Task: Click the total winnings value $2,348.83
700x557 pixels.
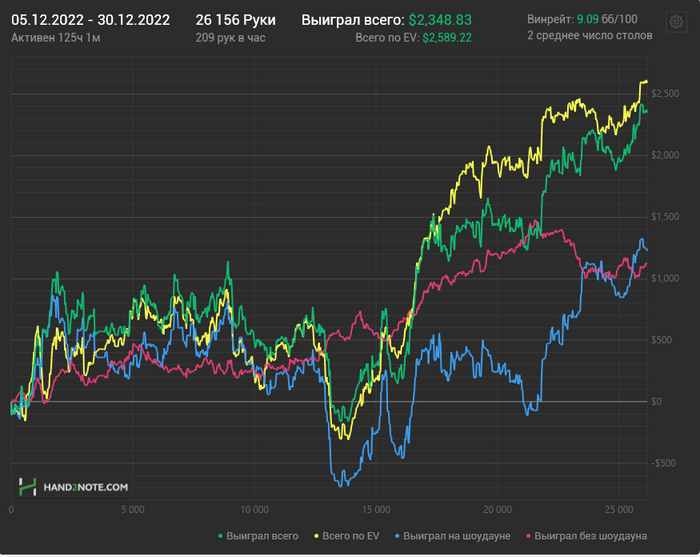Action: (440, 20)
